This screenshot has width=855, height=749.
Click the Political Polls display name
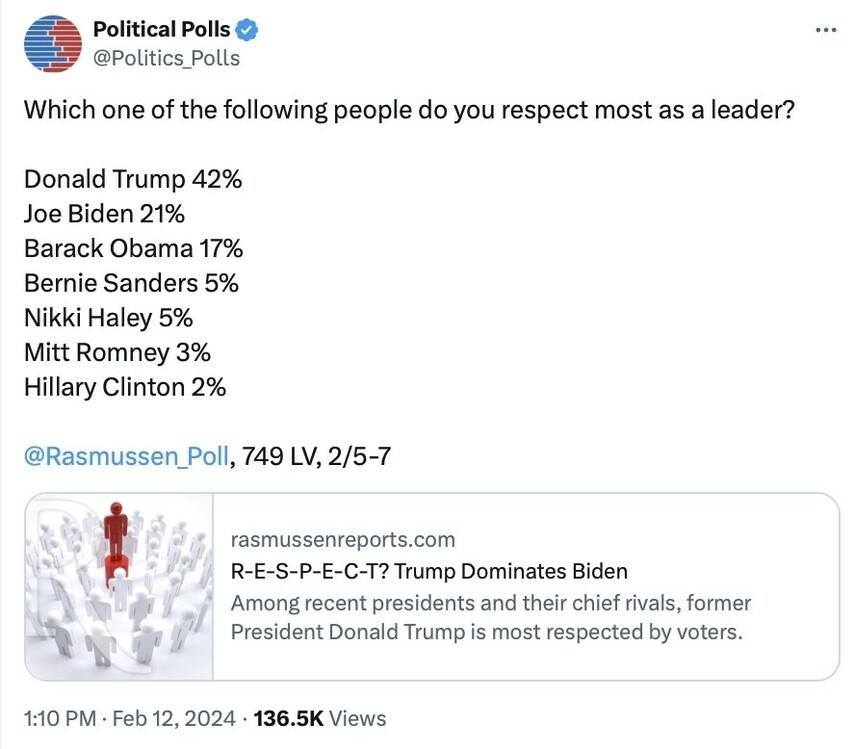(161, 29)
